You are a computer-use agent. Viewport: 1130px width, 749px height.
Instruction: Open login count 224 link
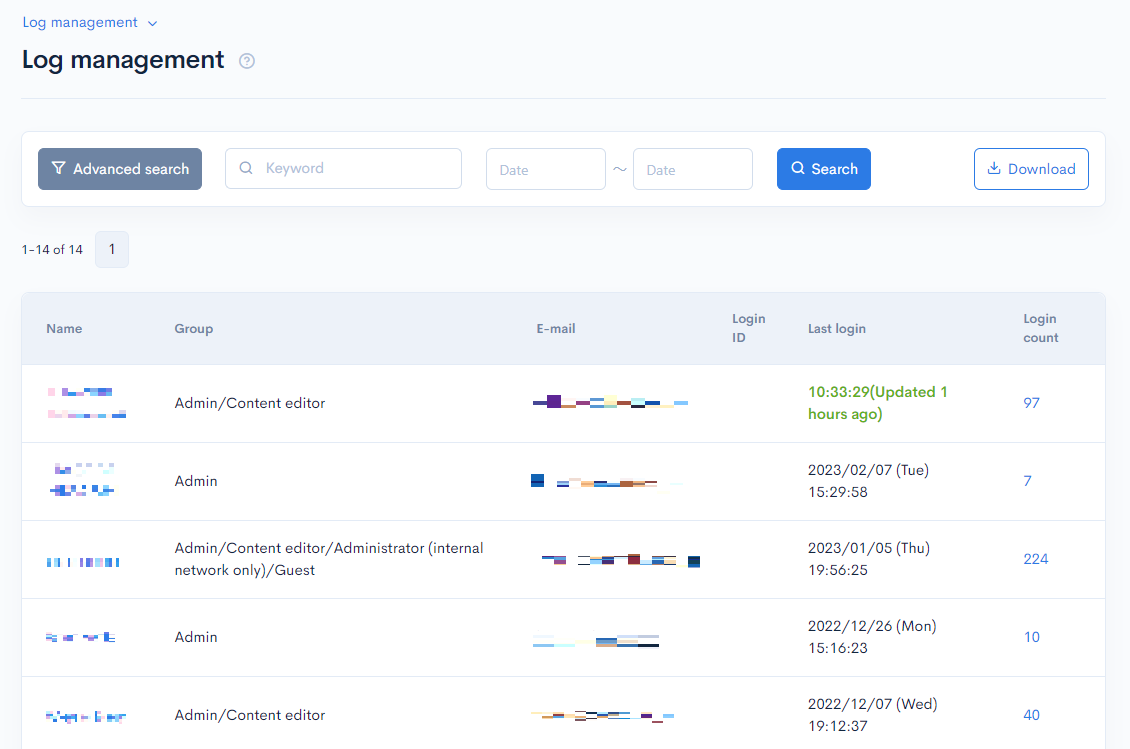point(1035,558)
